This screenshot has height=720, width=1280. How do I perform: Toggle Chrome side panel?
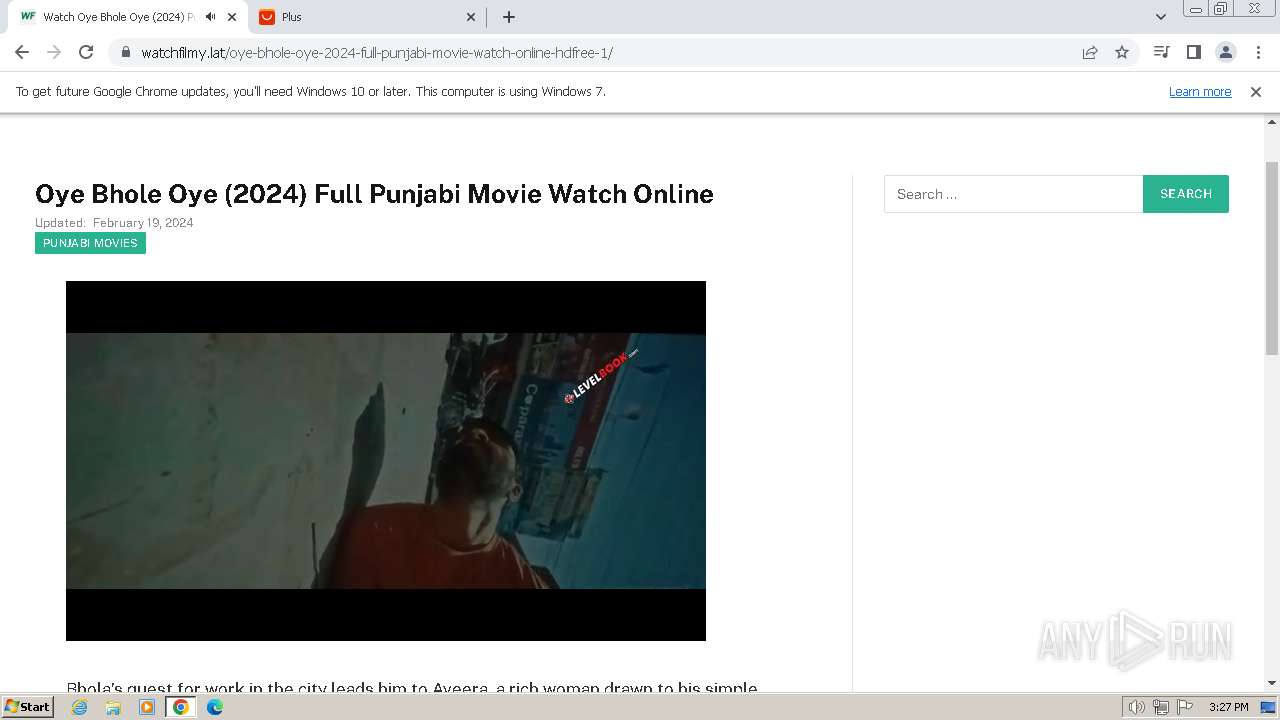pos(1193,52)
